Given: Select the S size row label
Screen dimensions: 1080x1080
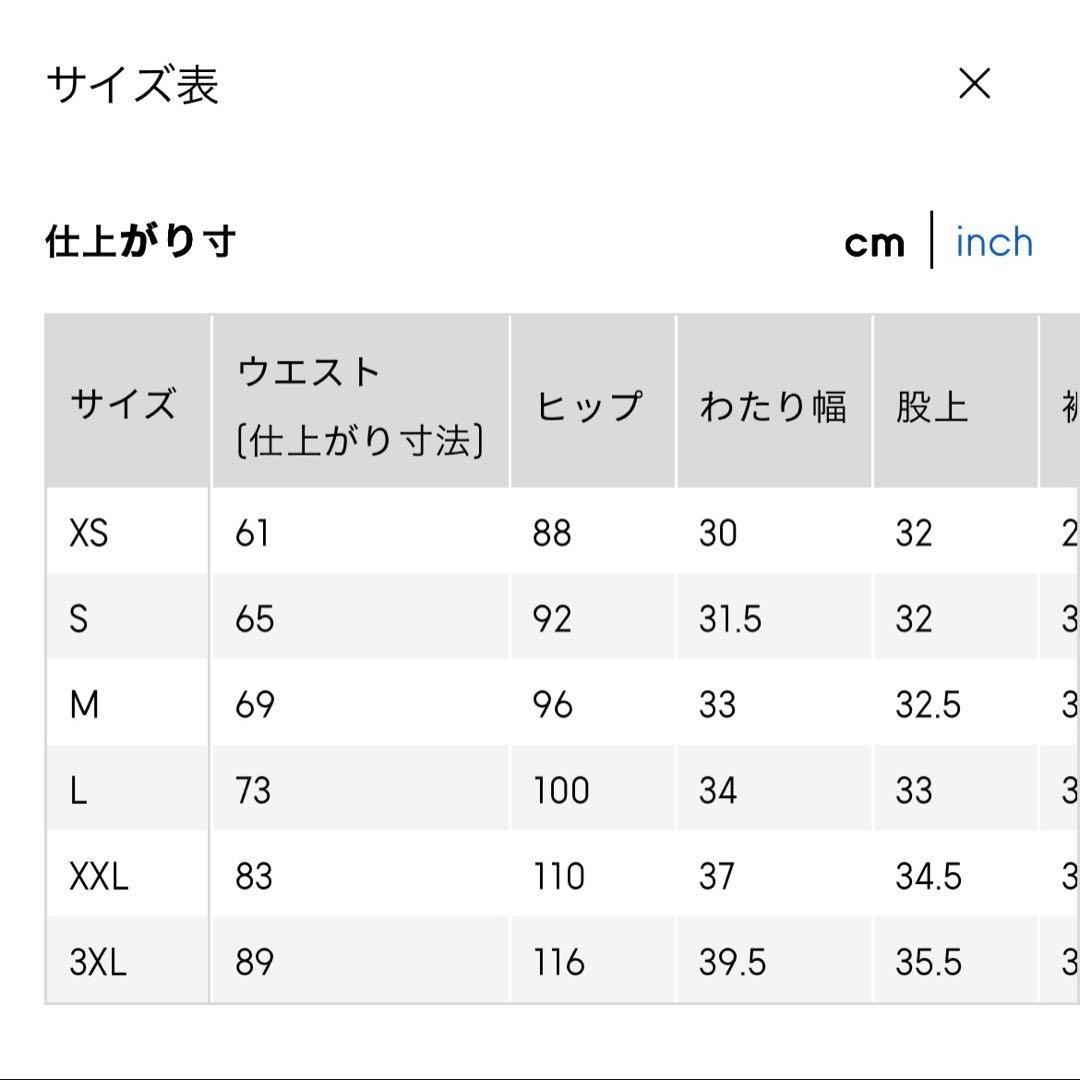Looking at the screenshot, I should point(79,619).
